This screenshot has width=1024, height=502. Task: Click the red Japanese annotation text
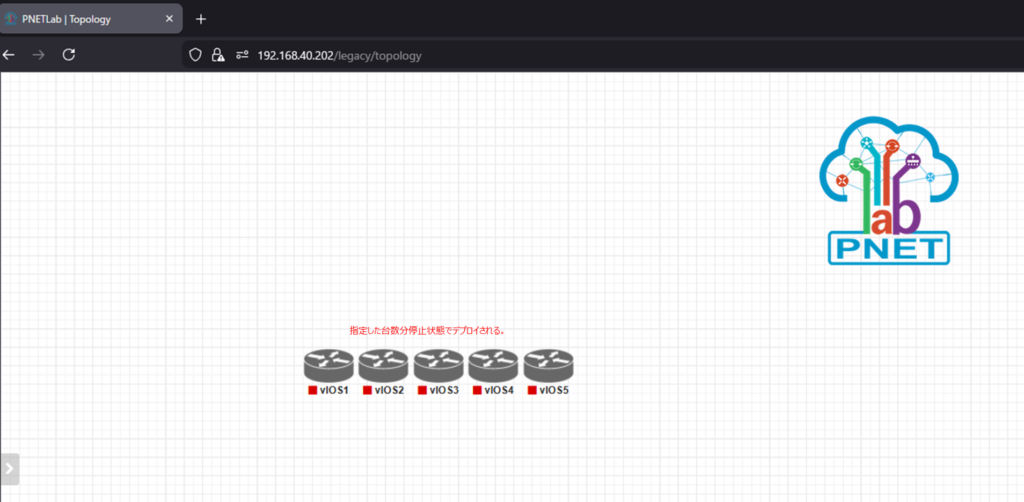tap(427, 330)
